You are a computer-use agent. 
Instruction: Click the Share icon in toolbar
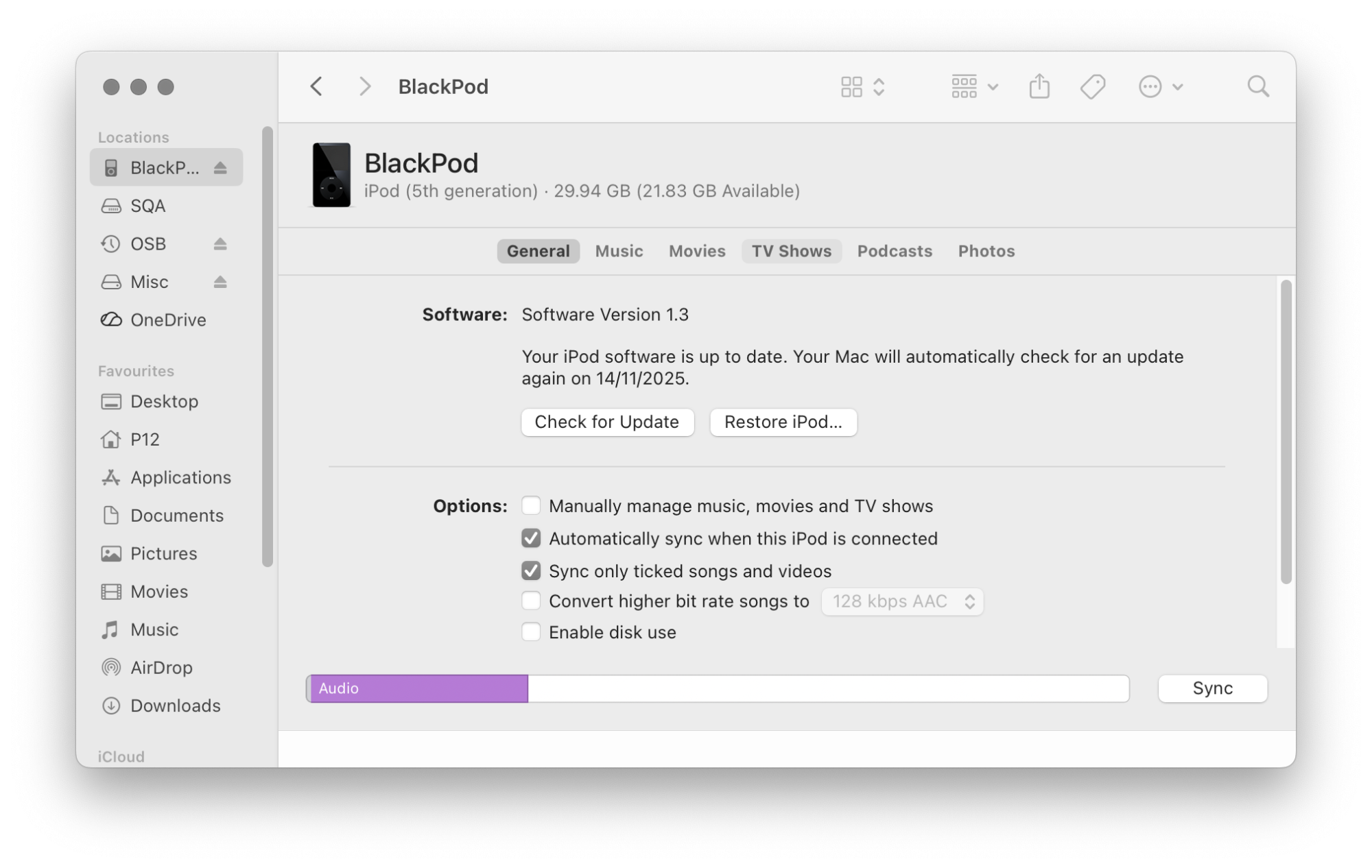pyautogui.click(x=1039, y=86)
